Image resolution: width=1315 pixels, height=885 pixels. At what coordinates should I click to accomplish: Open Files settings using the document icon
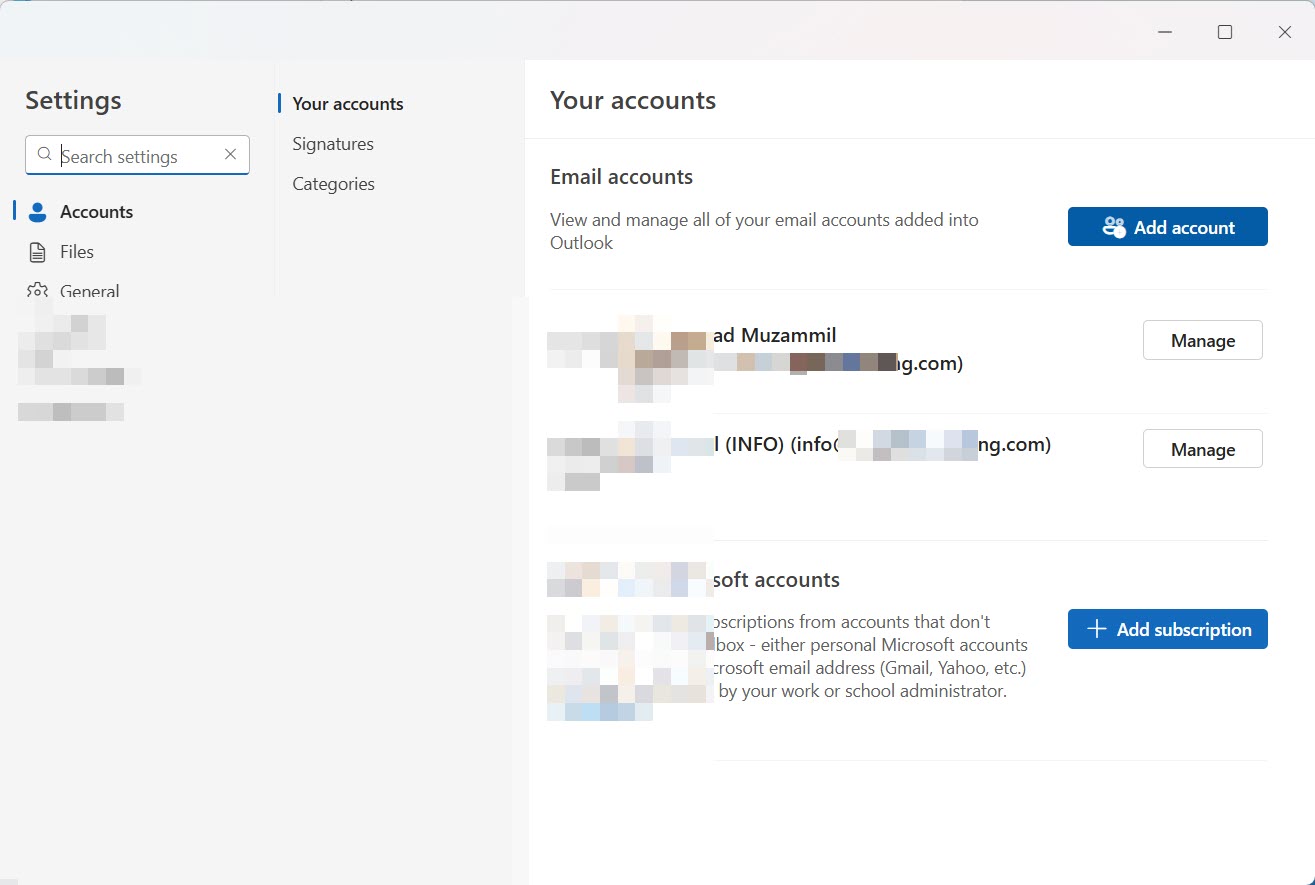point(37,251)
